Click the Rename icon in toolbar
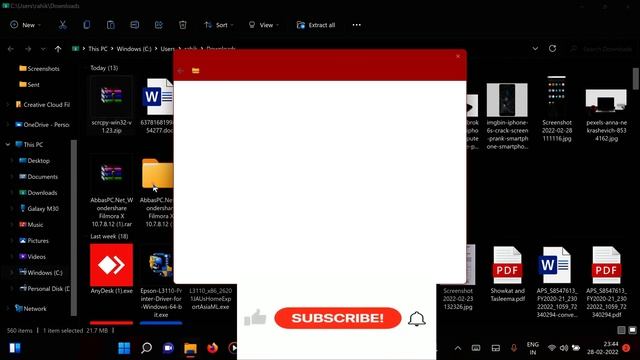Viewport: 640px width, 360px height. [x=135, y=25]
